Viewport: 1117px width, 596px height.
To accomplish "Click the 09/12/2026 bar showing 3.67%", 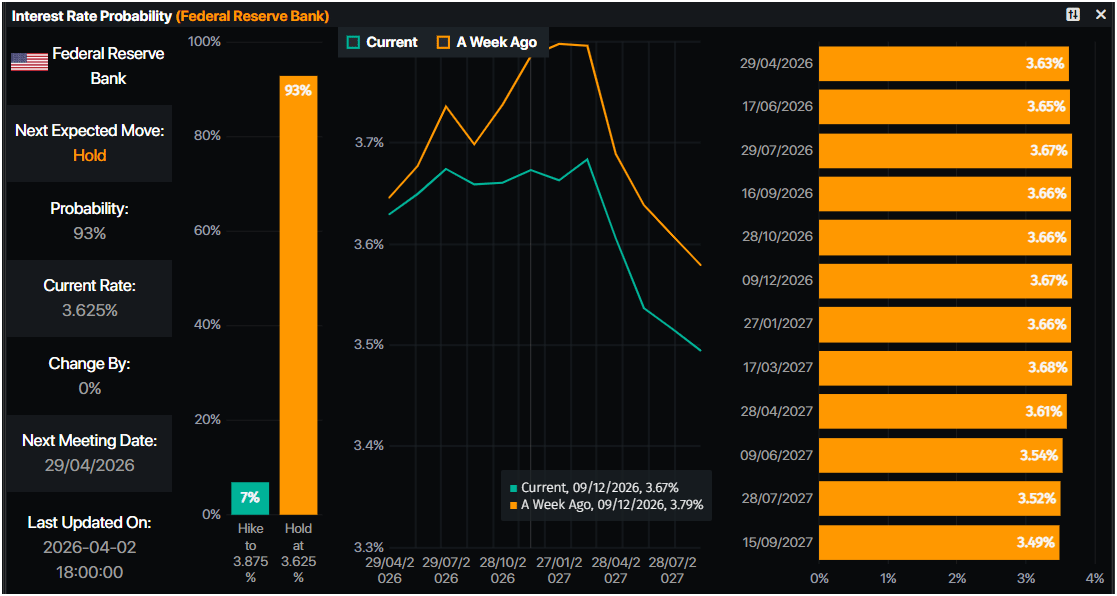I will click(945, 281).
